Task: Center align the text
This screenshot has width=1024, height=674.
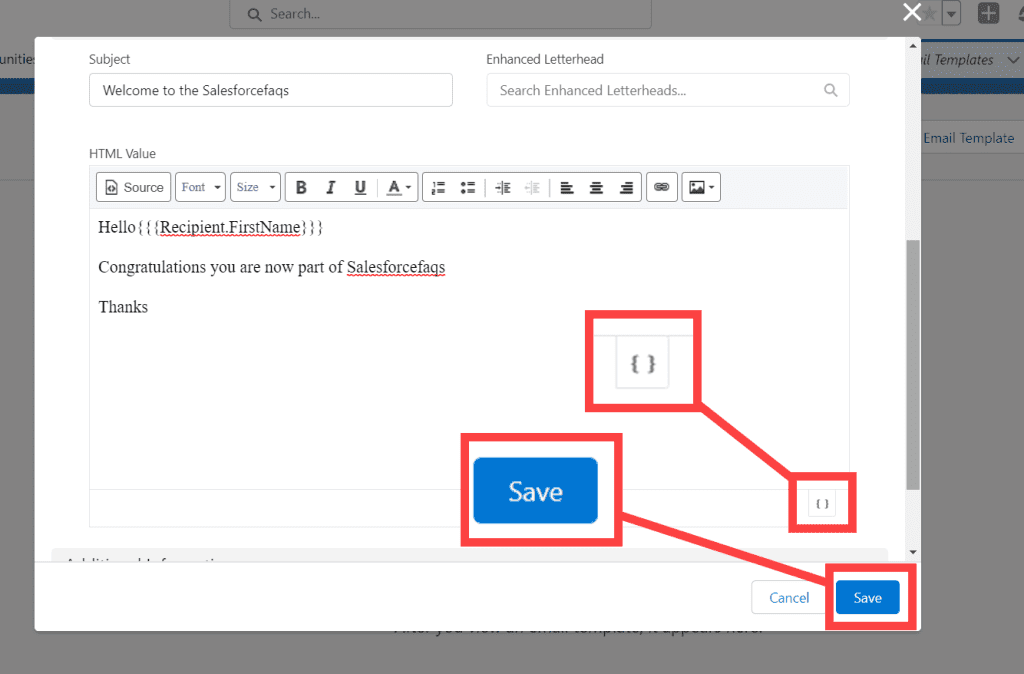Action: 596,187
